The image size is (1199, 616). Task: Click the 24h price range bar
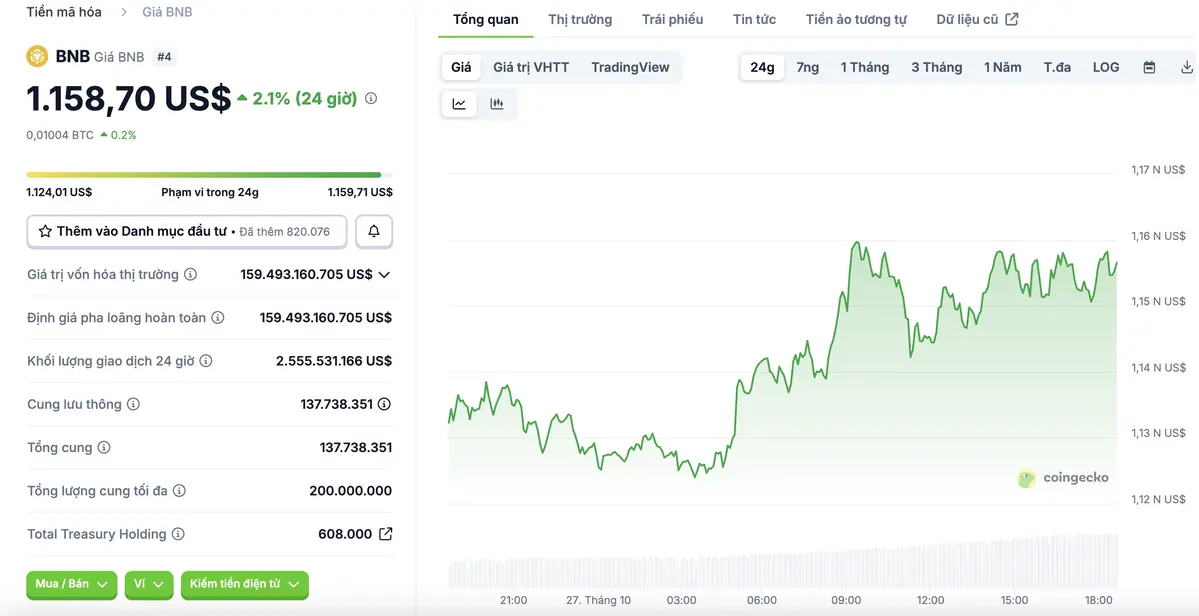coord(204,175)
